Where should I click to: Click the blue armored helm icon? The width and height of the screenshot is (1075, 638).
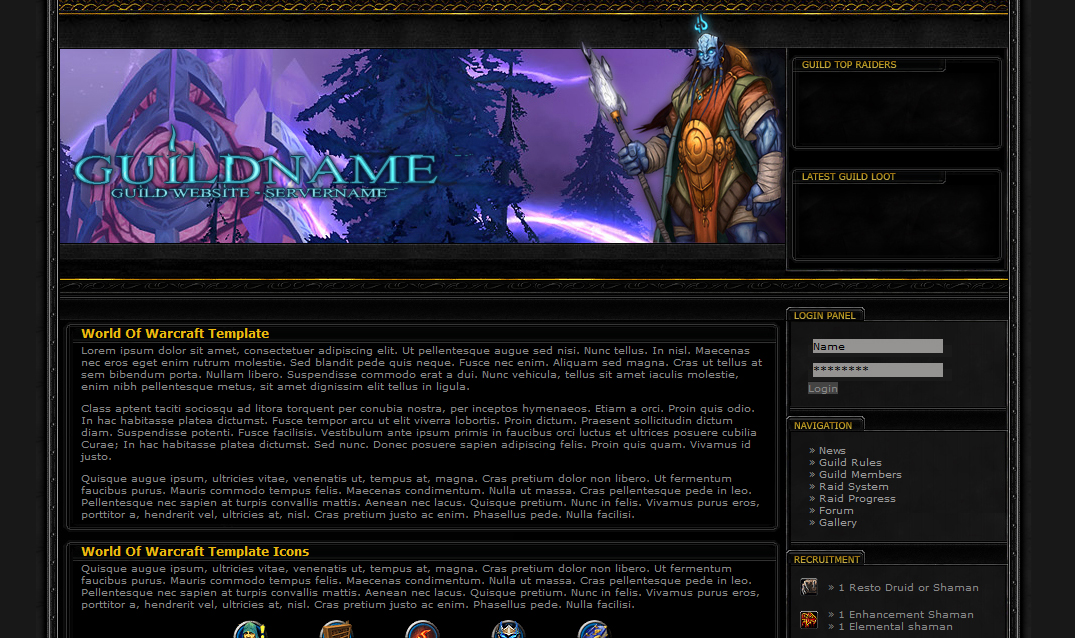point(508,629)
